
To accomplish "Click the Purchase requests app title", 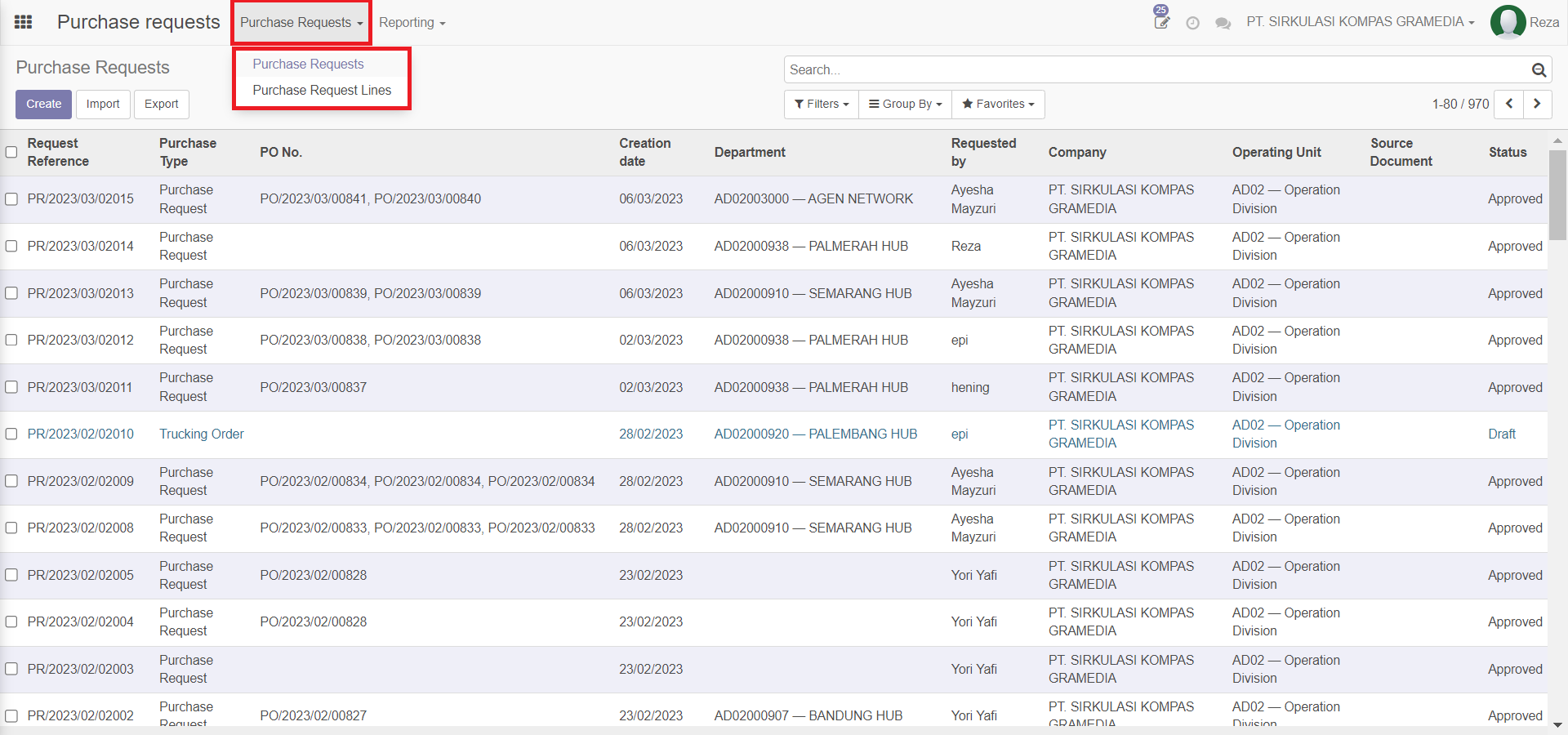I will pos(139,22).
